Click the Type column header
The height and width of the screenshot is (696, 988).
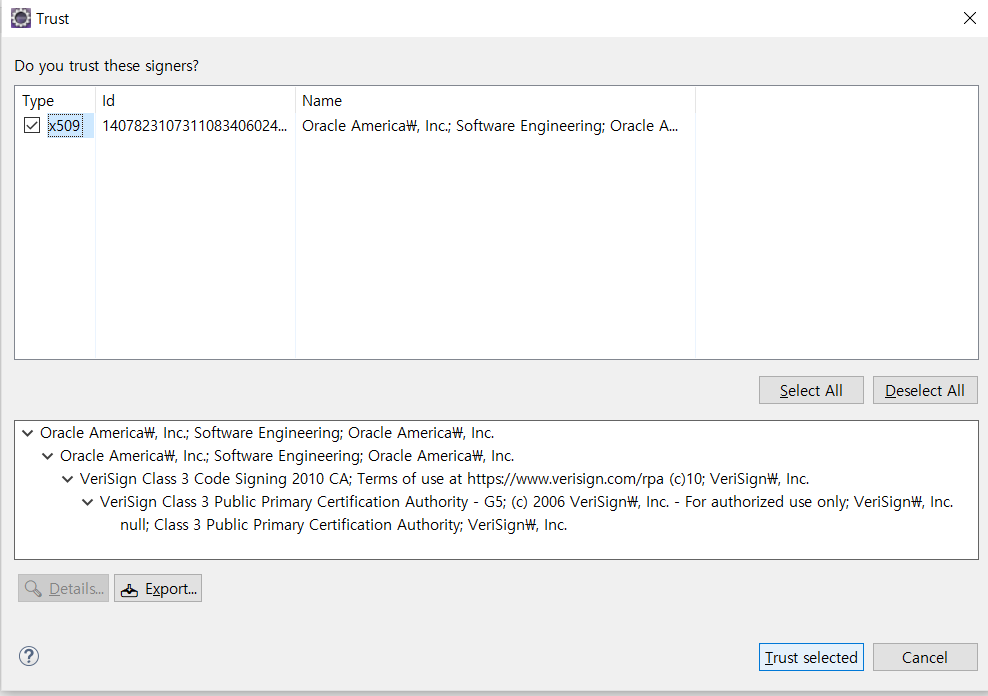pyautogui.click(x=55, y=101)
